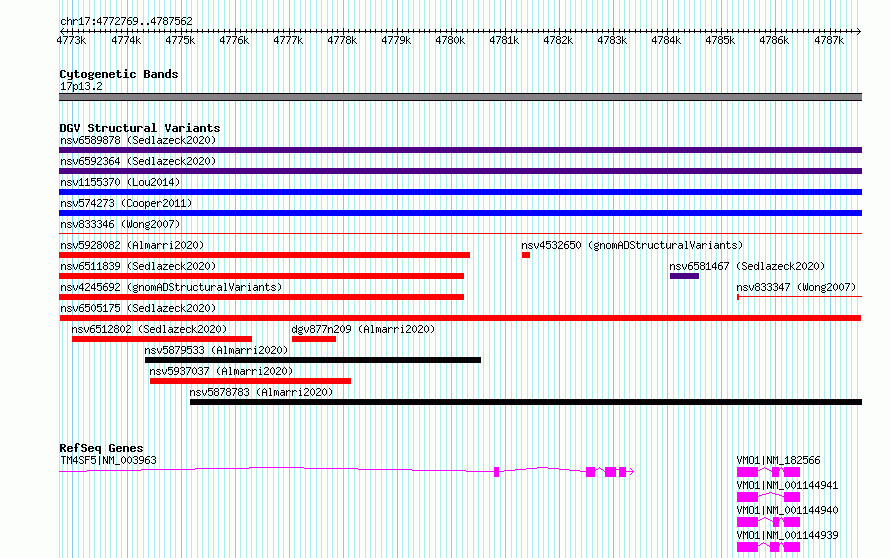Click the 4780k ruler tick label
890x558 pixels.
(450, 40)
